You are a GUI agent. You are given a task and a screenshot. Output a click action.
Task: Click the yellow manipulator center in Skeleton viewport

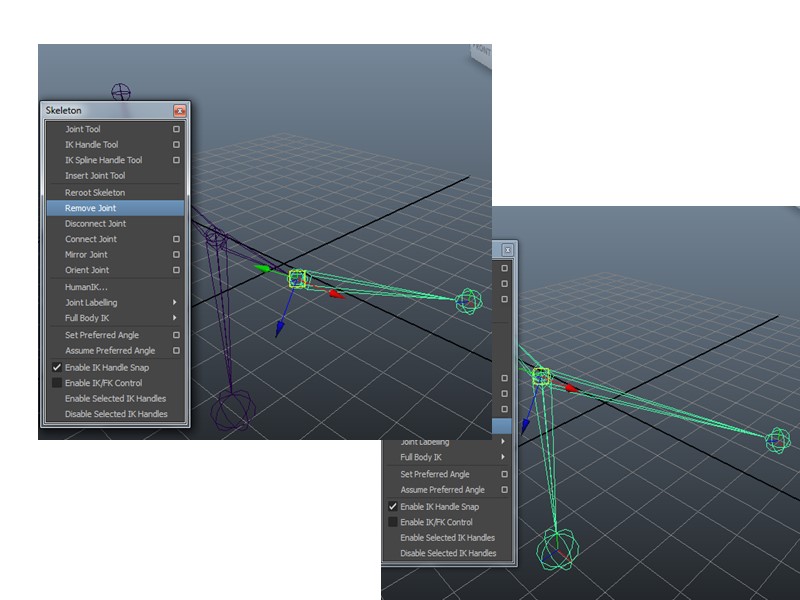coord(297,279)
